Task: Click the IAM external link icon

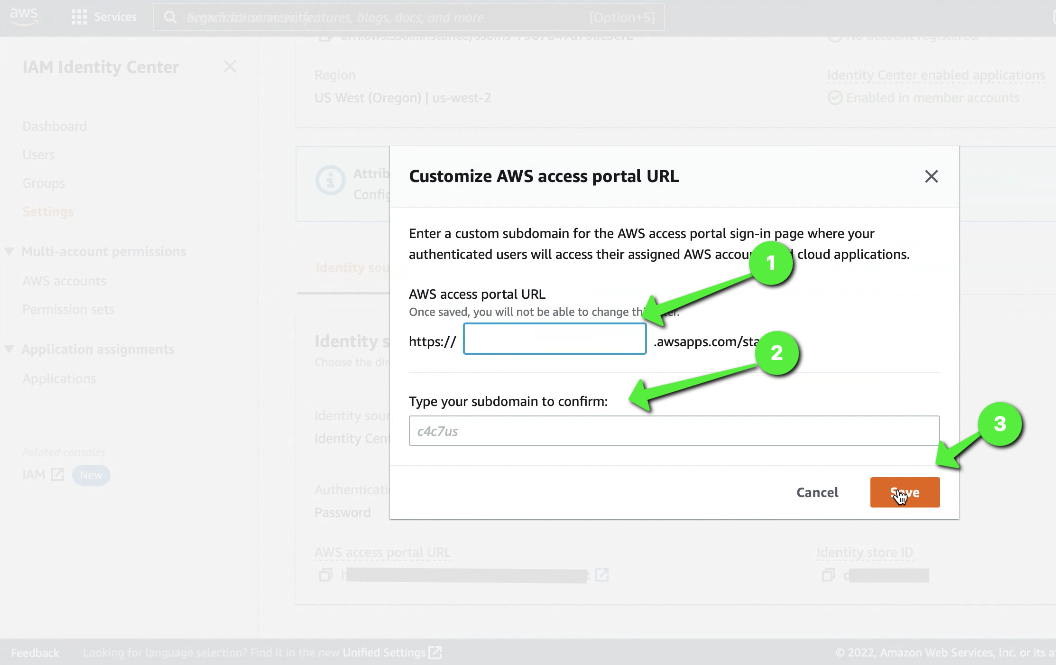Action: (58, 475)
